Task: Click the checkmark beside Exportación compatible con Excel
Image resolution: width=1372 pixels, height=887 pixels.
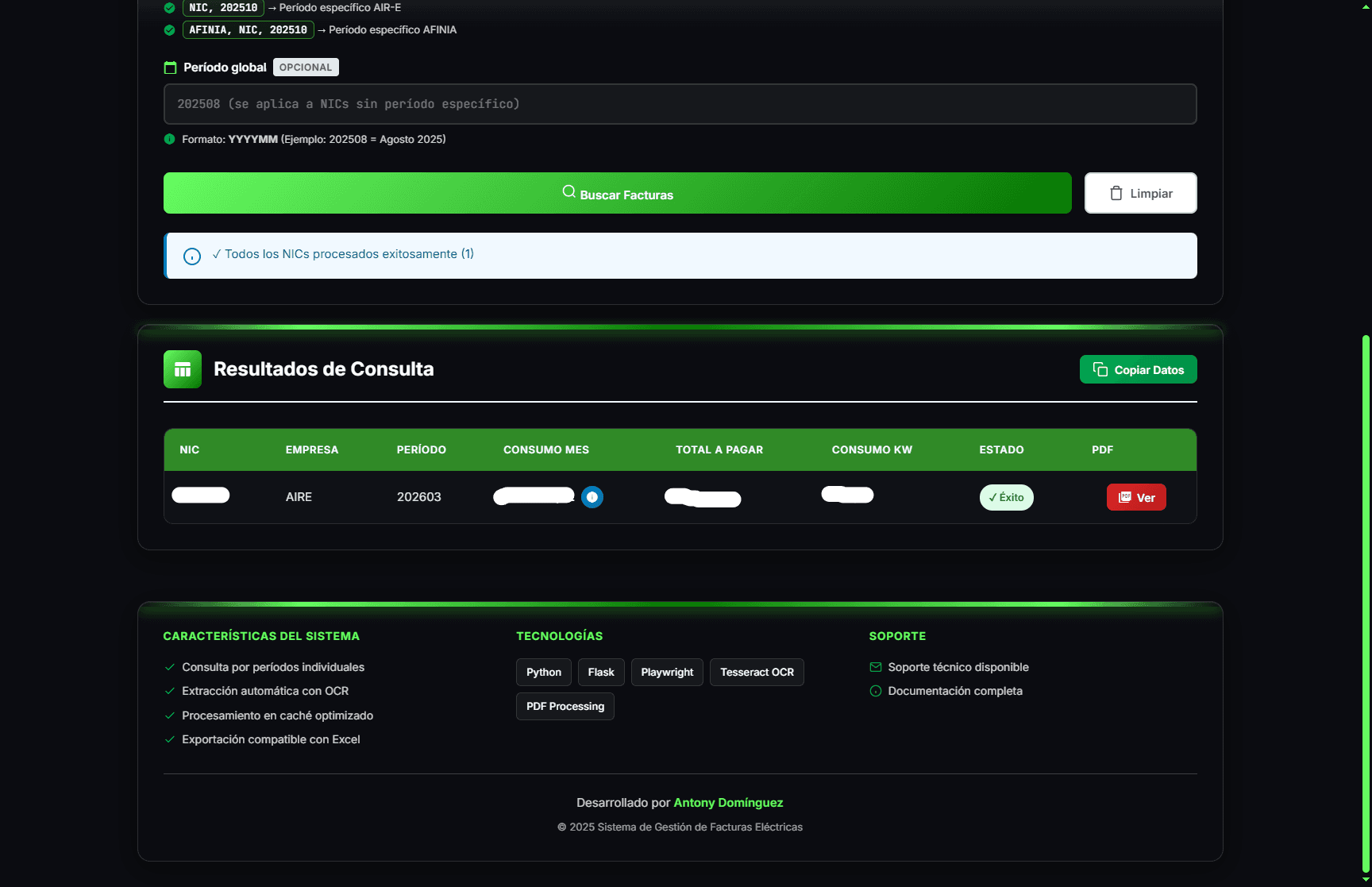Action: click(169, 739)
